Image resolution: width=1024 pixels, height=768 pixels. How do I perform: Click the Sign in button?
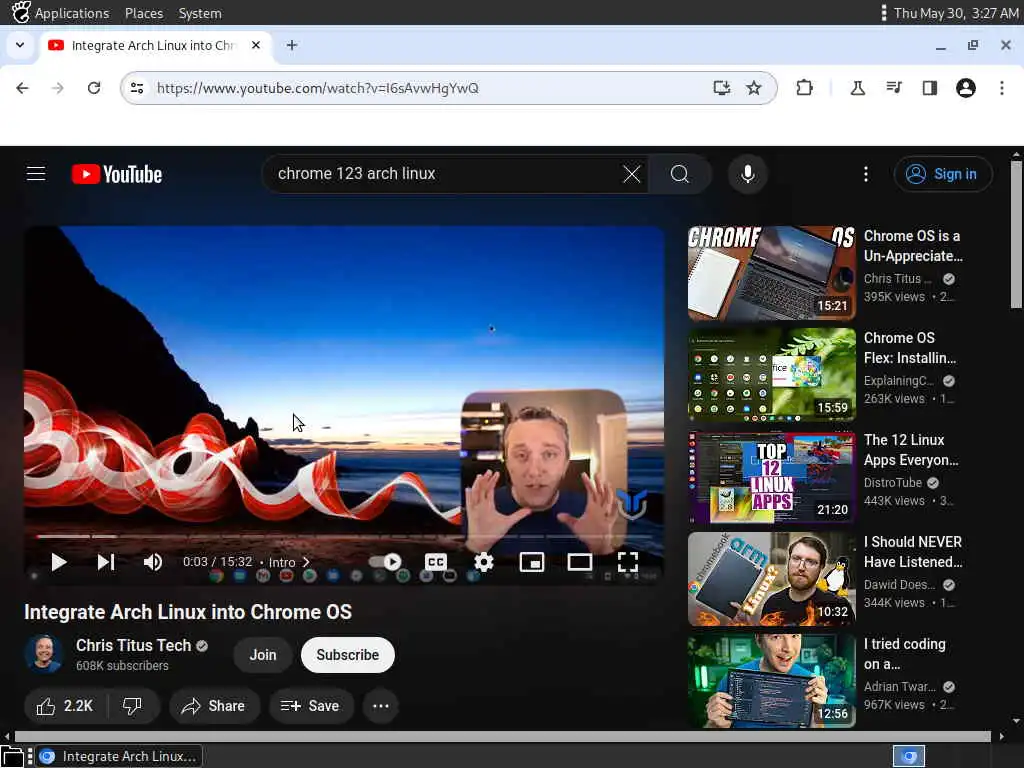[x=943, y=174]
